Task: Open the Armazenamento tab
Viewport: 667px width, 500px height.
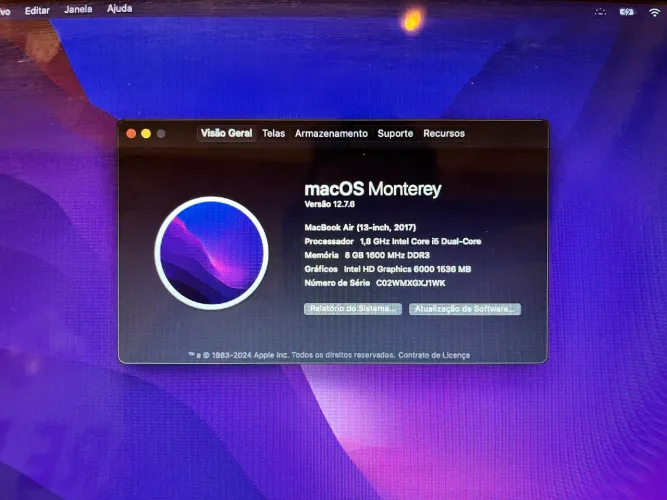Action: point(331,133)
